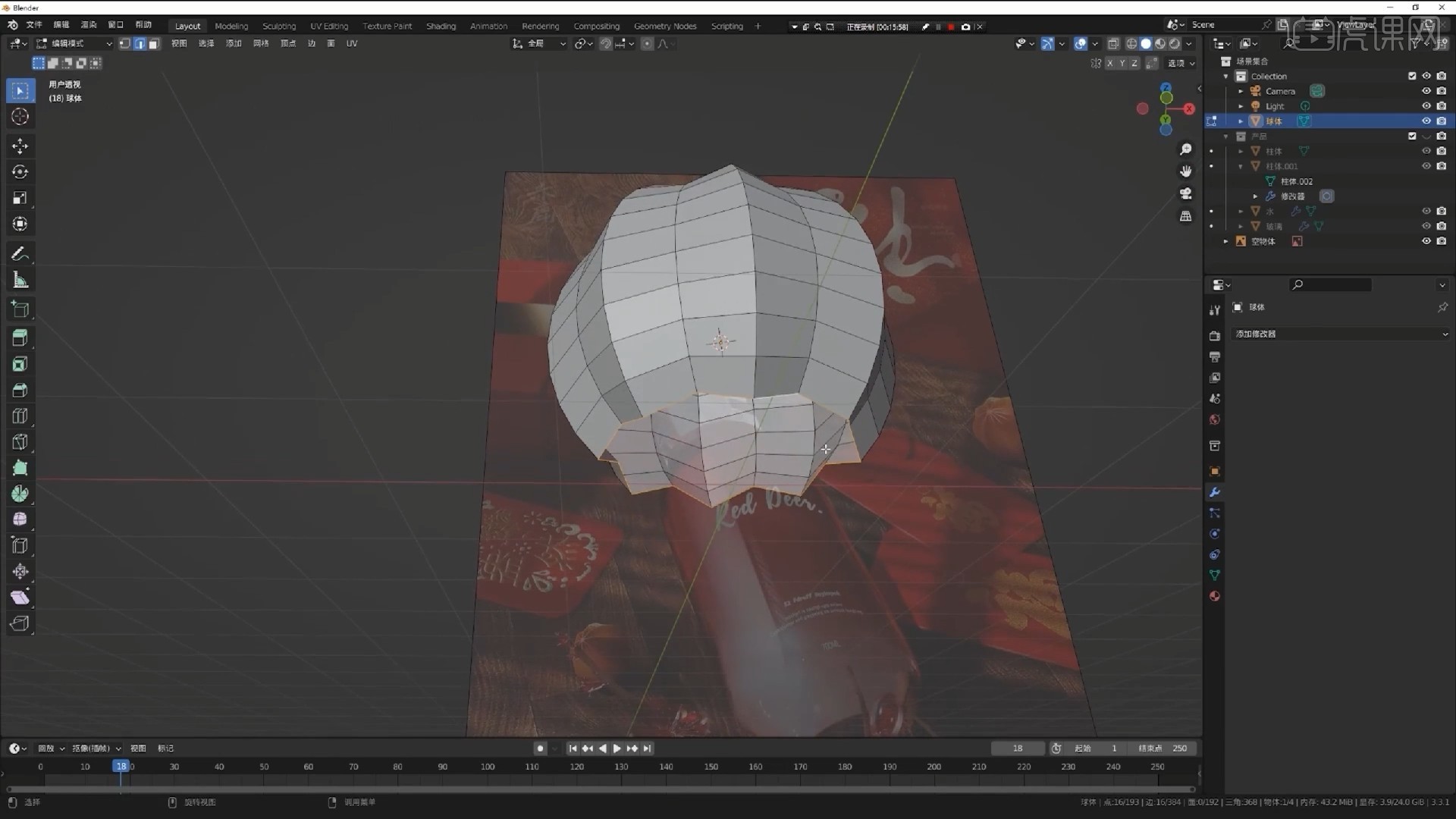Select the Move tool

20,146
